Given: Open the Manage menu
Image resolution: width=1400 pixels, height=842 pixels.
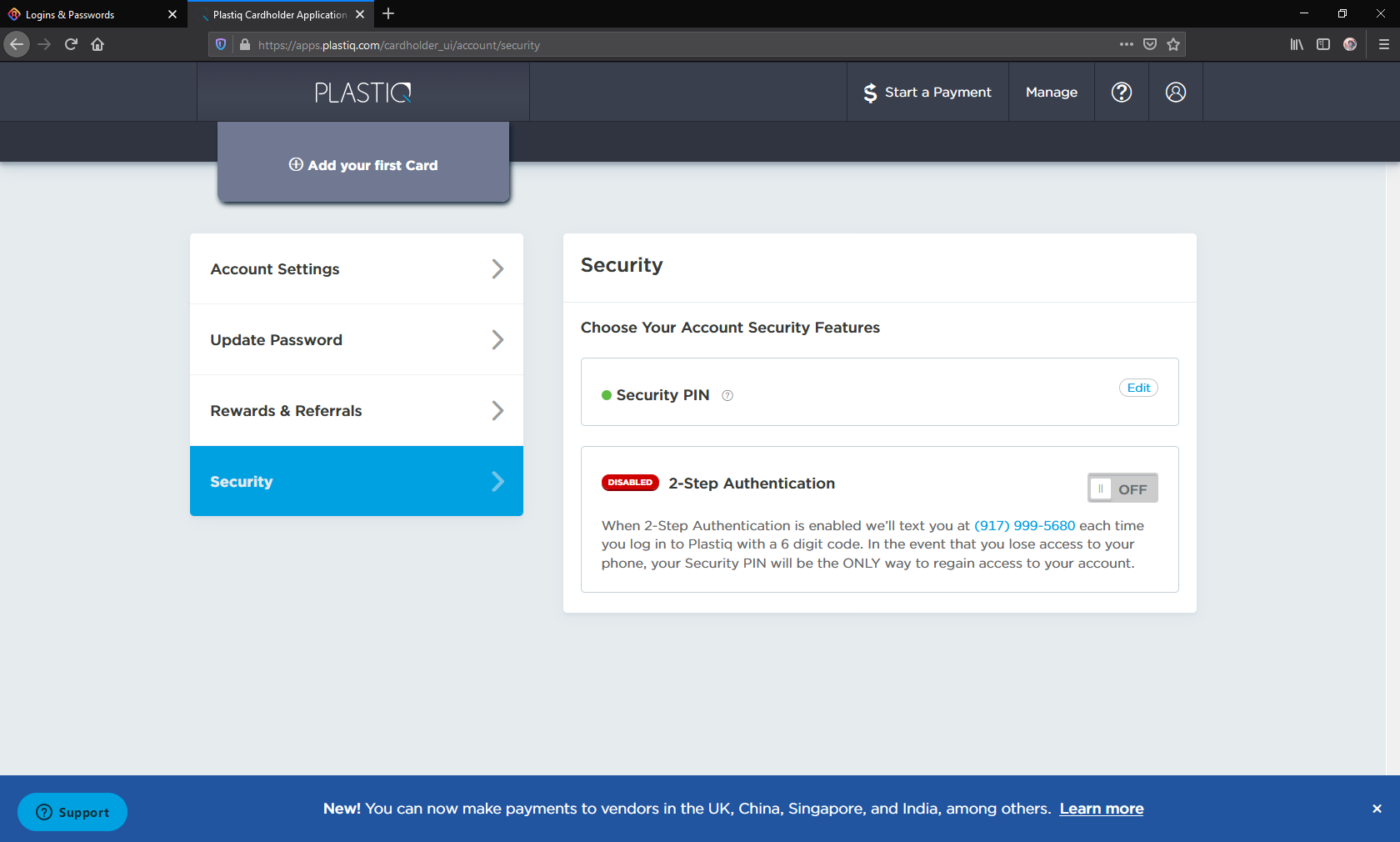Looking at the screenshot, I should coord(1052,93).
